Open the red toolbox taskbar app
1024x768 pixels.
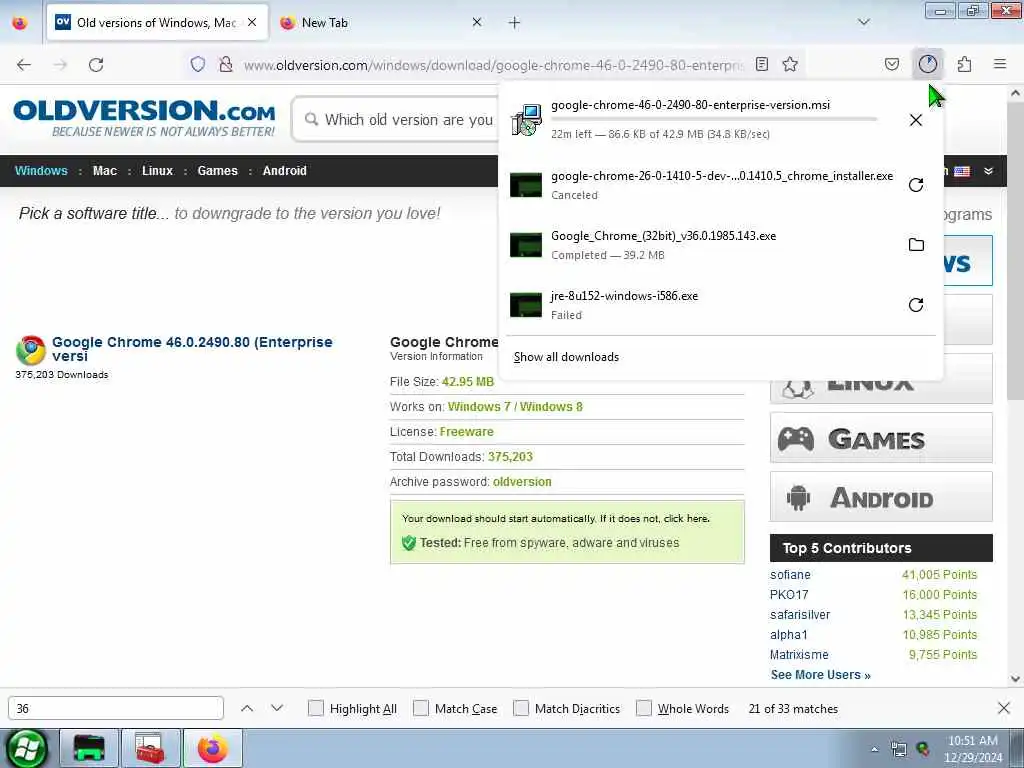click(x=150, y=748)
